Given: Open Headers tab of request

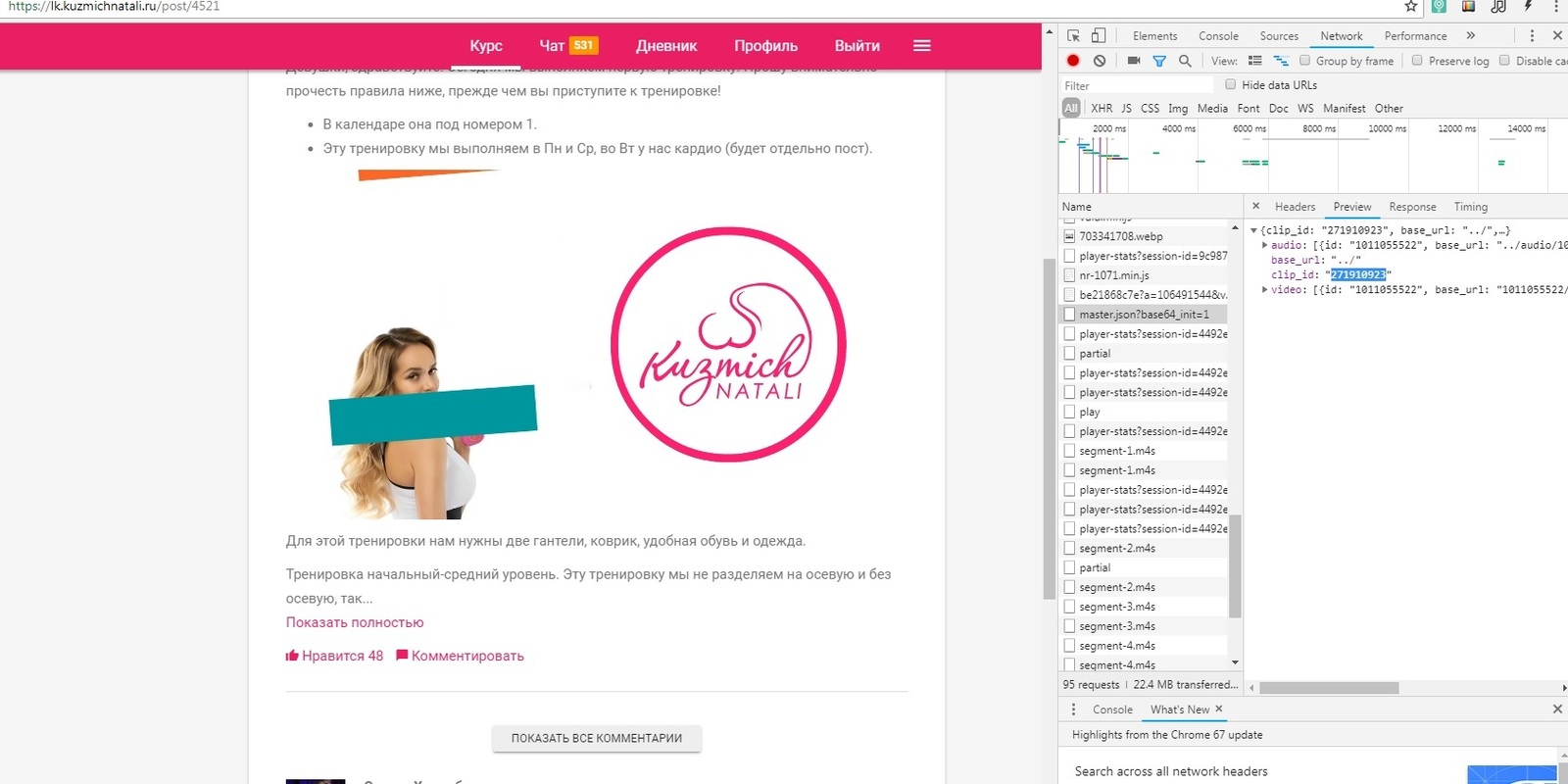Looking at the screenshot, I should (1295, 207).
